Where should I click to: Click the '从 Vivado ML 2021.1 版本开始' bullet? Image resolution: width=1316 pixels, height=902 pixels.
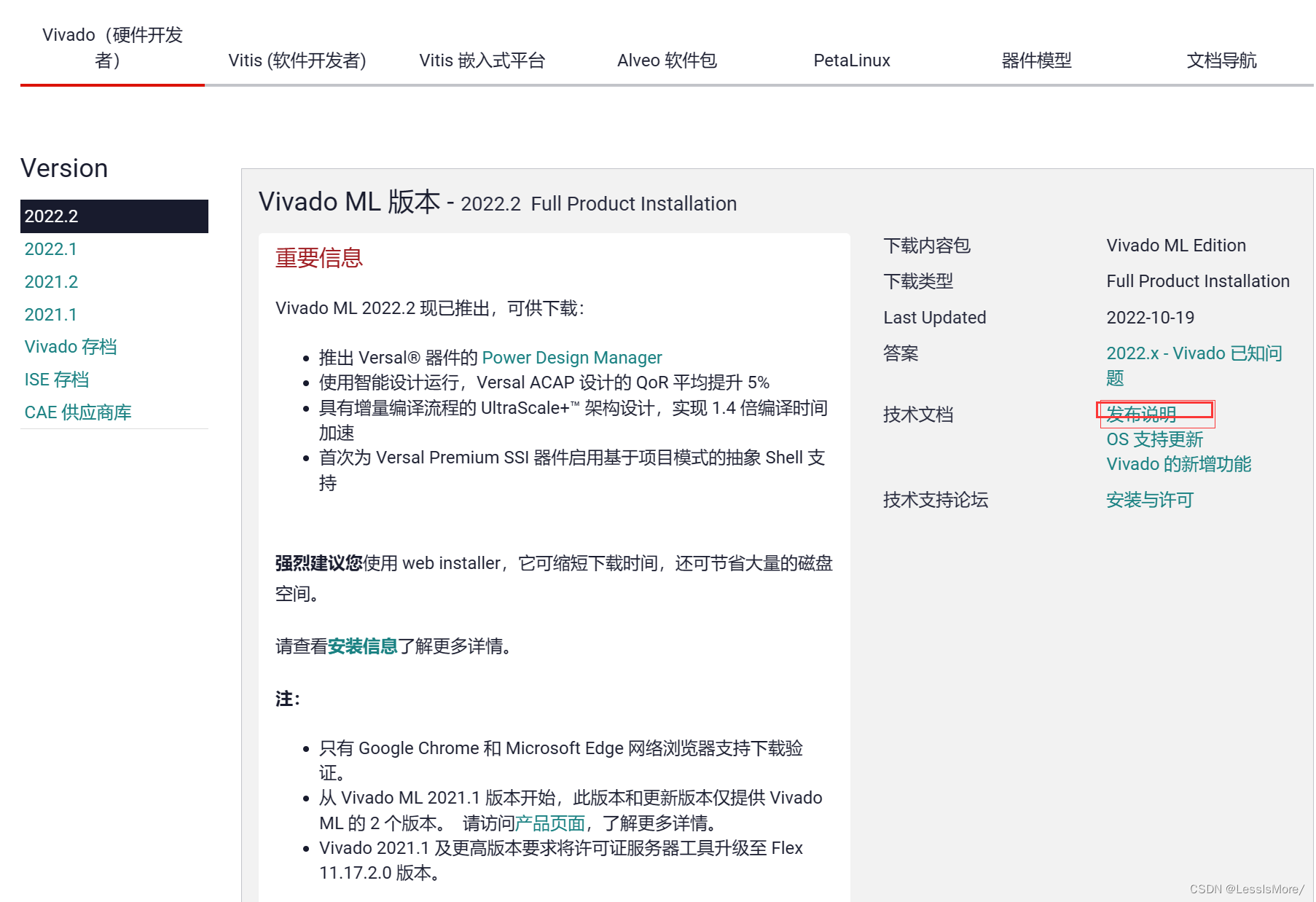point(571,810)
